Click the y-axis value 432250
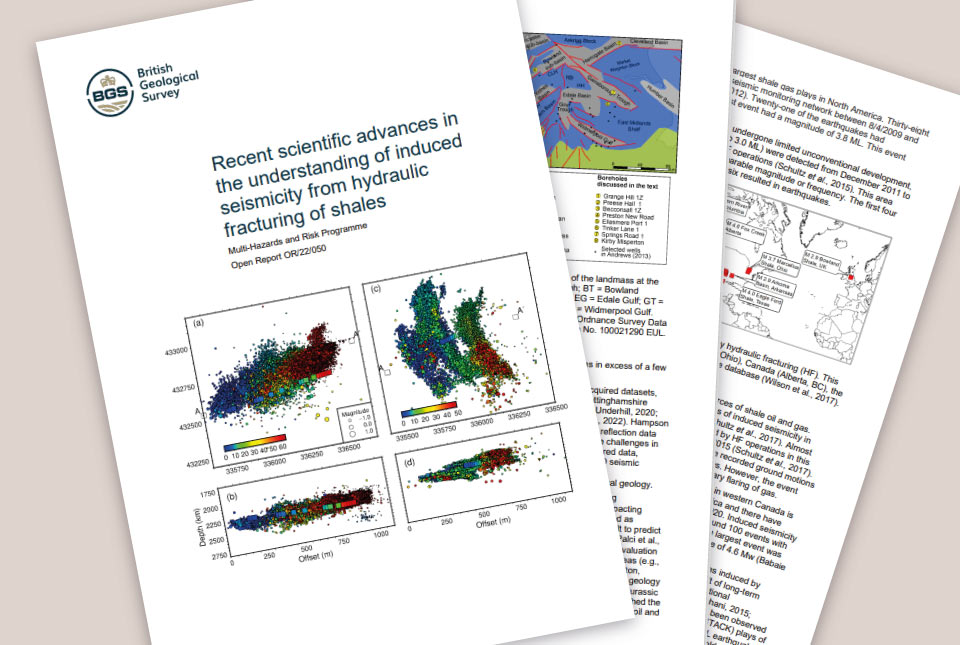The height and width of the screenshot is (645, 960). click(198, 463)
